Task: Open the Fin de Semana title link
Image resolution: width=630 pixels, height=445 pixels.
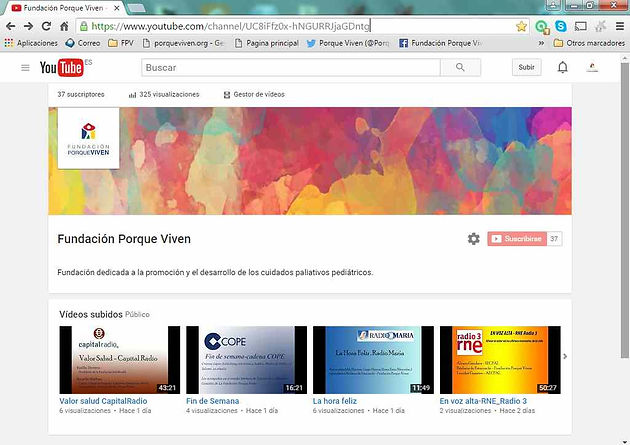Action: [213, 401]
